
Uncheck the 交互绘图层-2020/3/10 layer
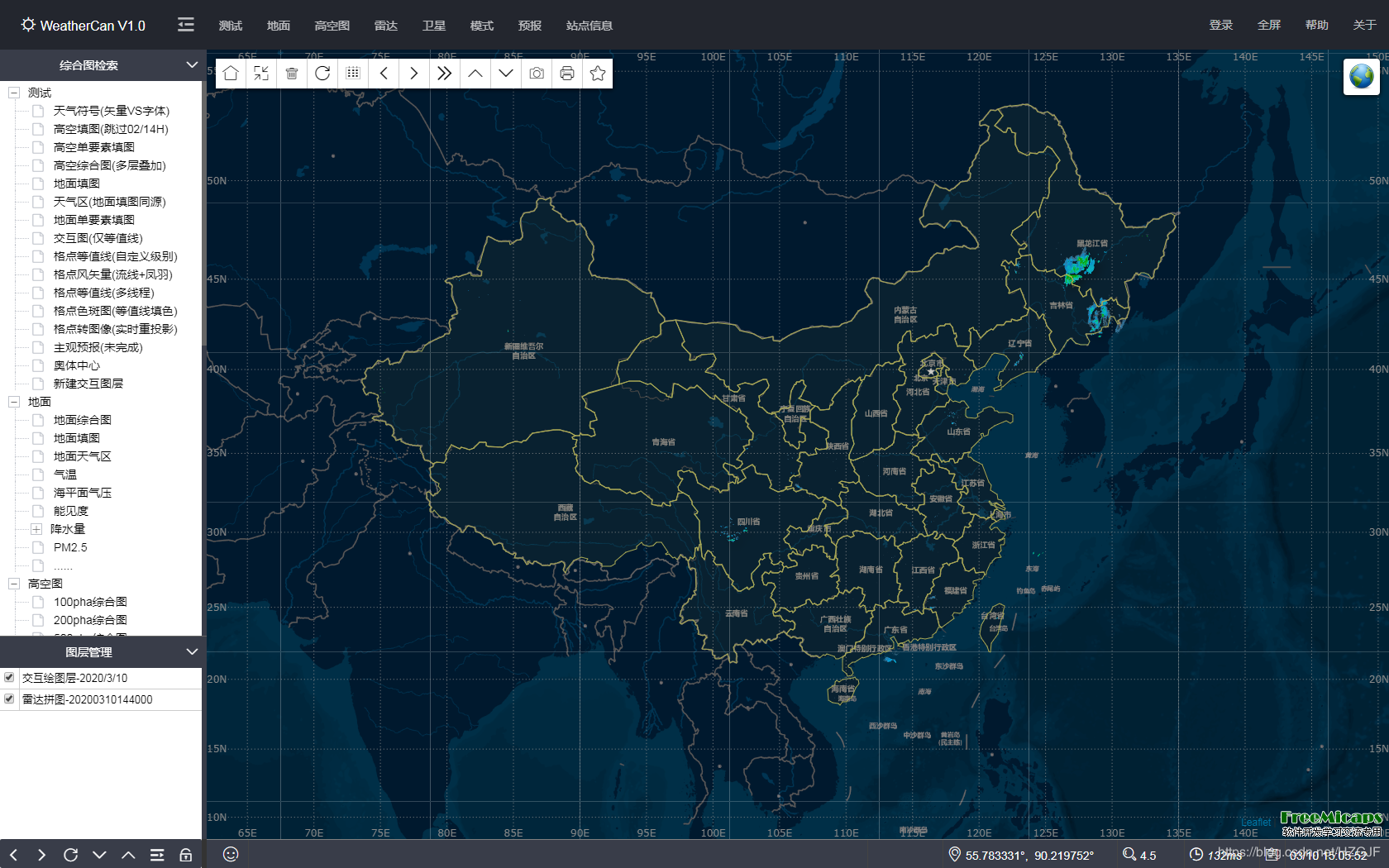click(9, 677)
